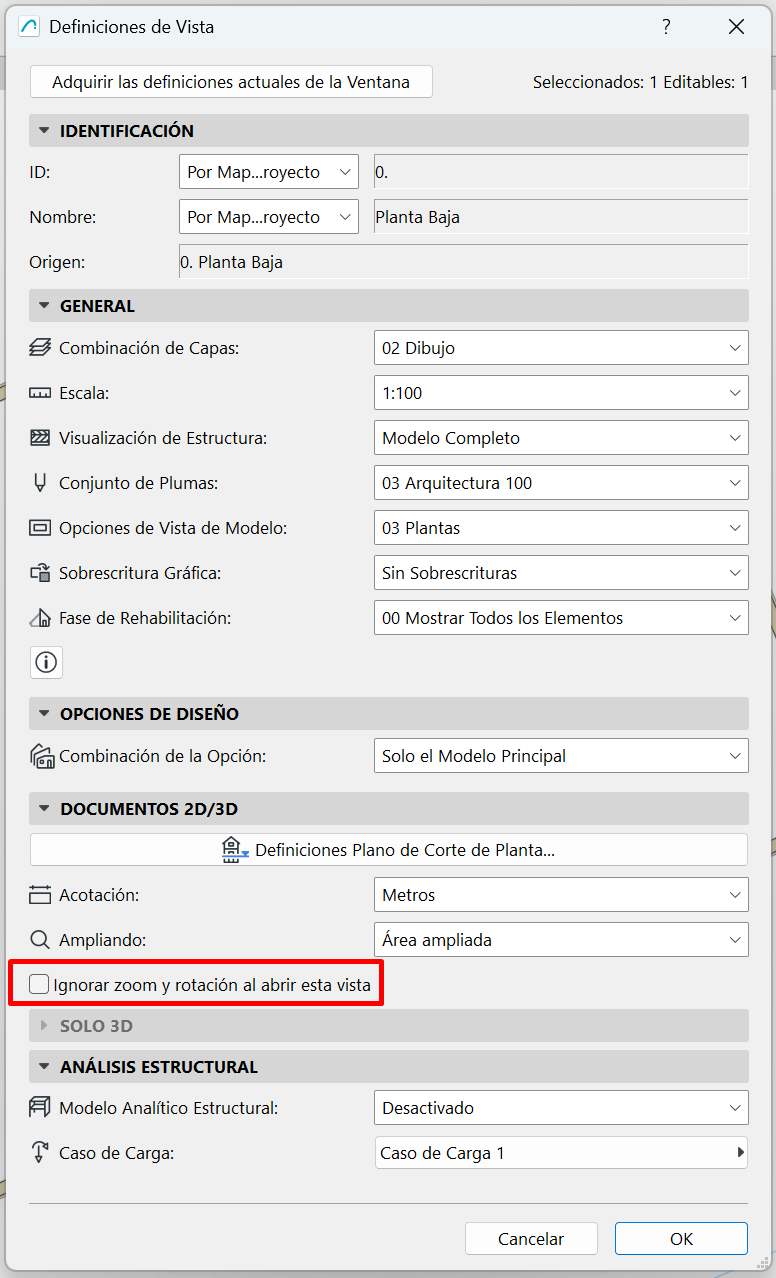
Task: Click the Opciones de Vista de Modelo icon
Action: tap(40, 528)
